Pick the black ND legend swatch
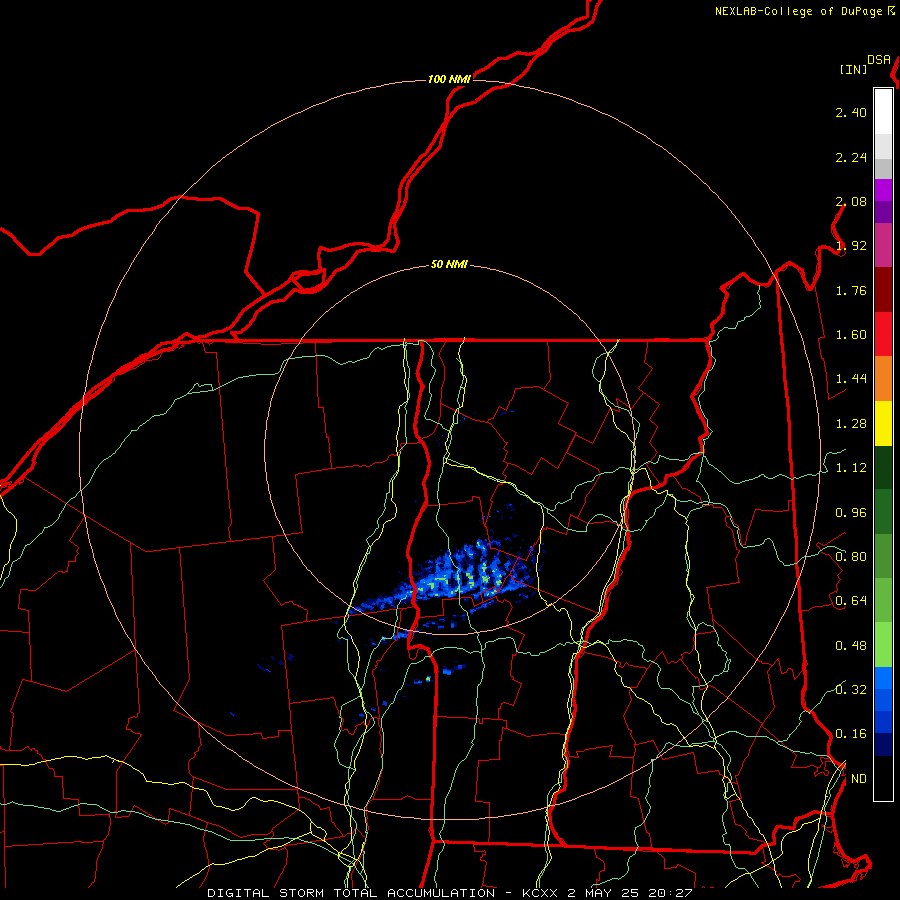 (883, 778)
